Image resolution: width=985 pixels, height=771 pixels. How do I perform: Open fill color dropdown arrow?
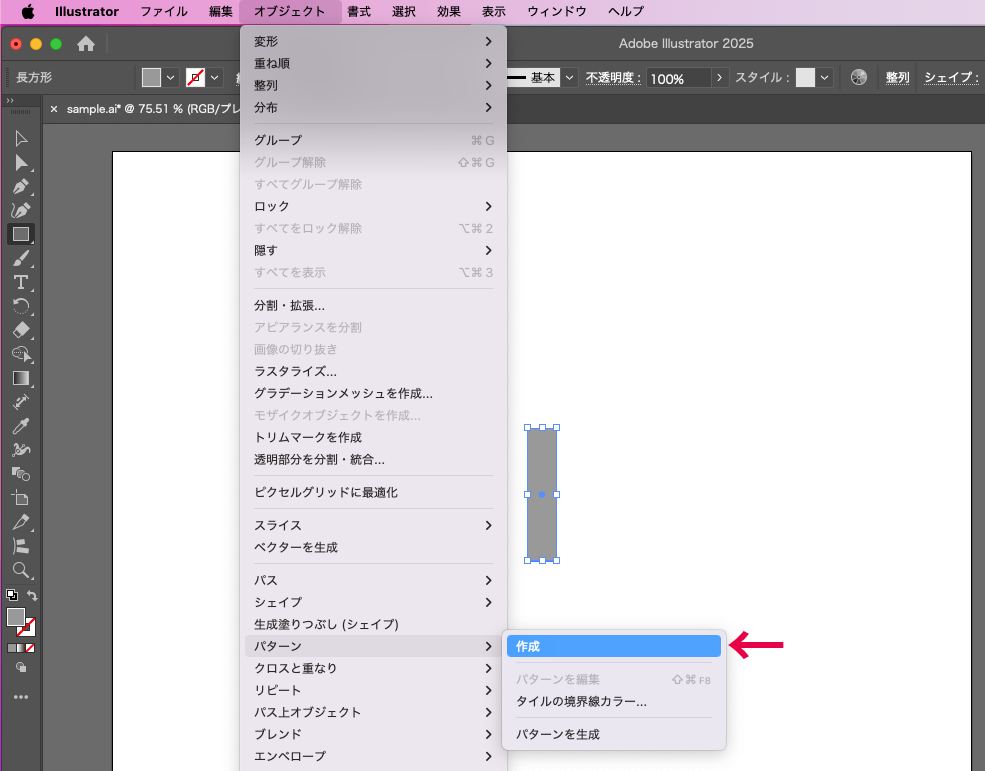tap(170, 78)
